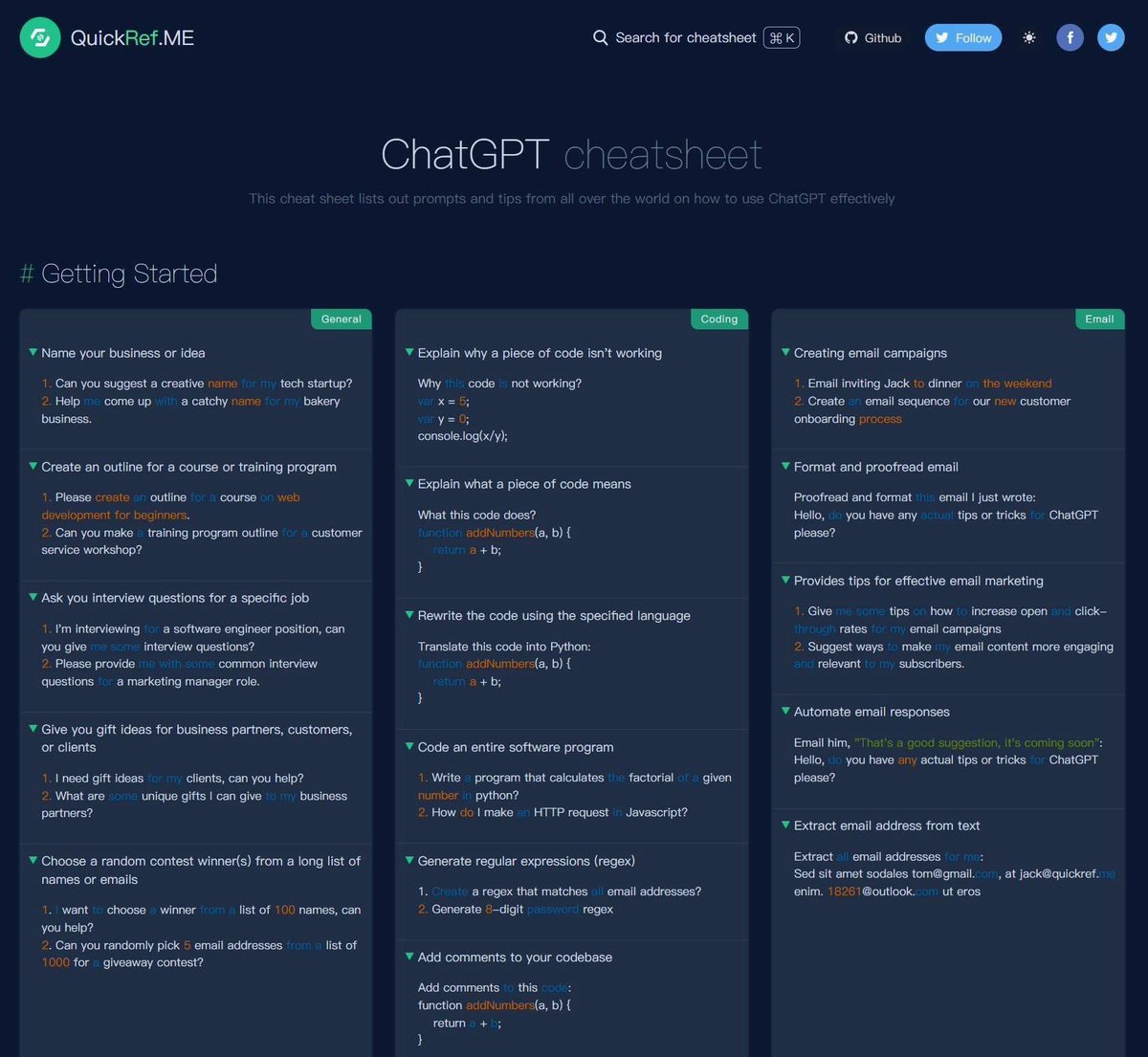The image size is (1148, 1057).
Task: Click the 'What this code does?' text
Action: [x=476, y=515]
